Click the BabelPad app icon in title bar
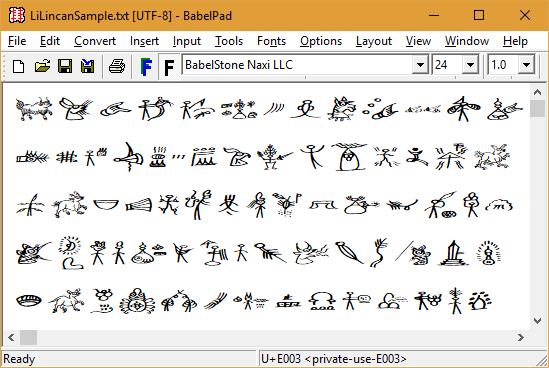Image resolution: width=549 pixels, height=368 pixels. click(16, 15)
